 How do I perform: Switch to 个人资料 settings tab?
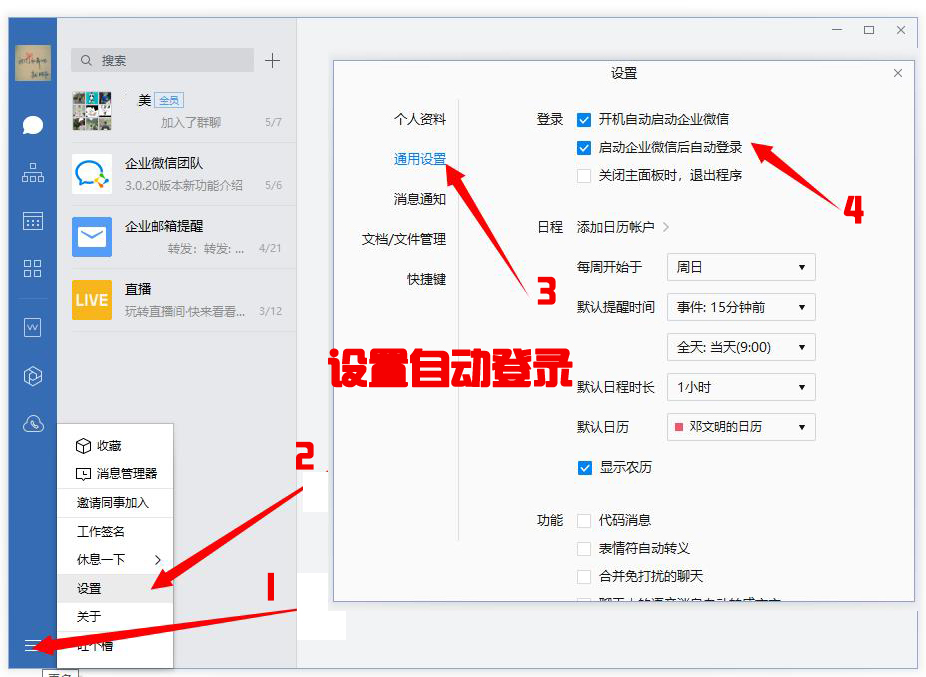pos(420,119)
